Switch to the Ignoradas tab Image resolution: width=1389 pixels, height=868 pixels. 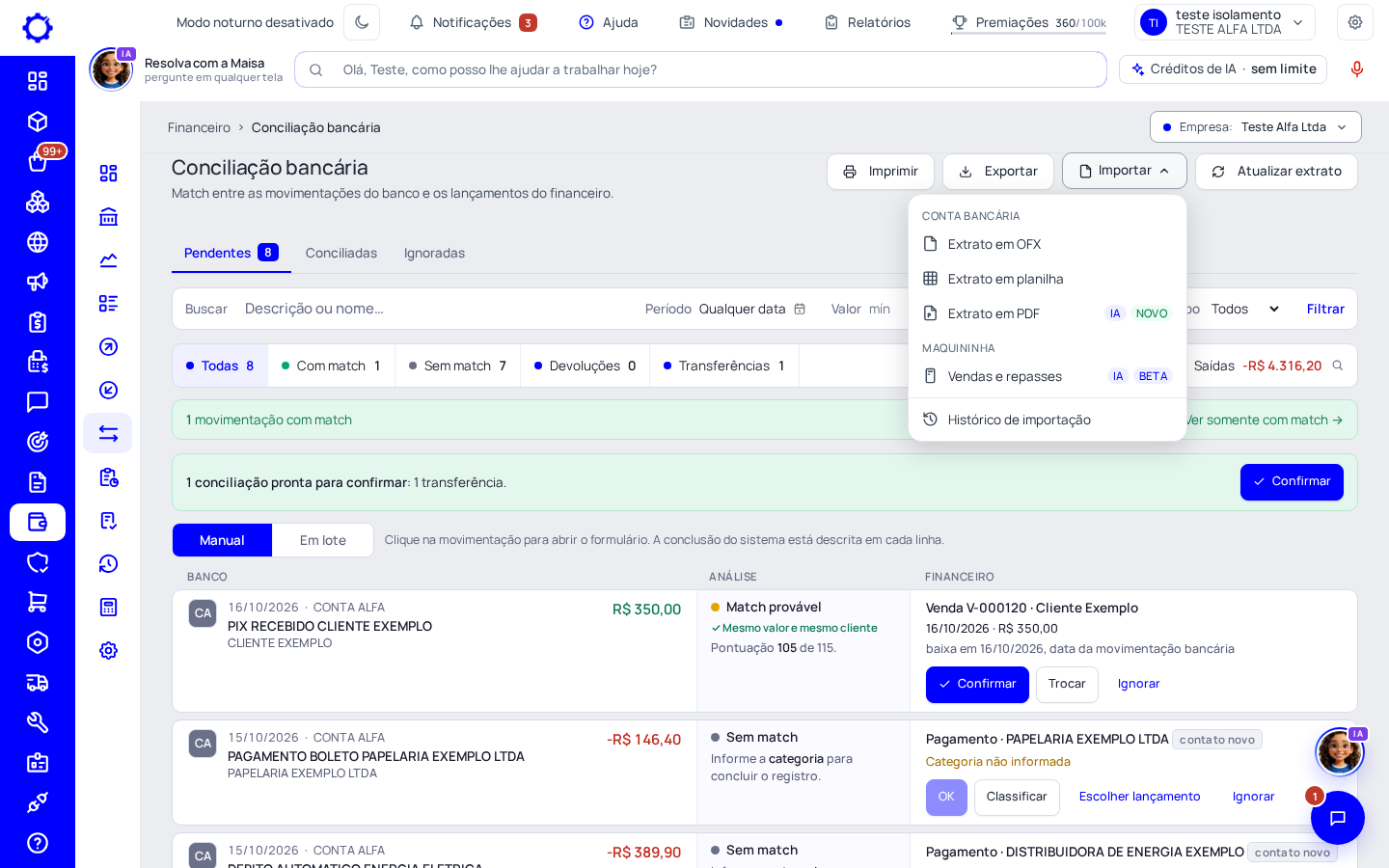point(434,253)
